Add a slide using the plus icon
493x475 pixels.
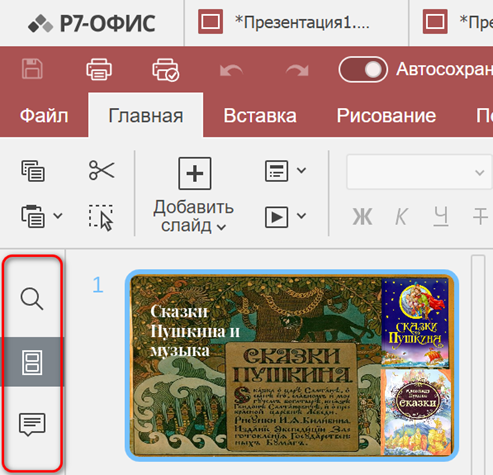click(x=195, y=173)
